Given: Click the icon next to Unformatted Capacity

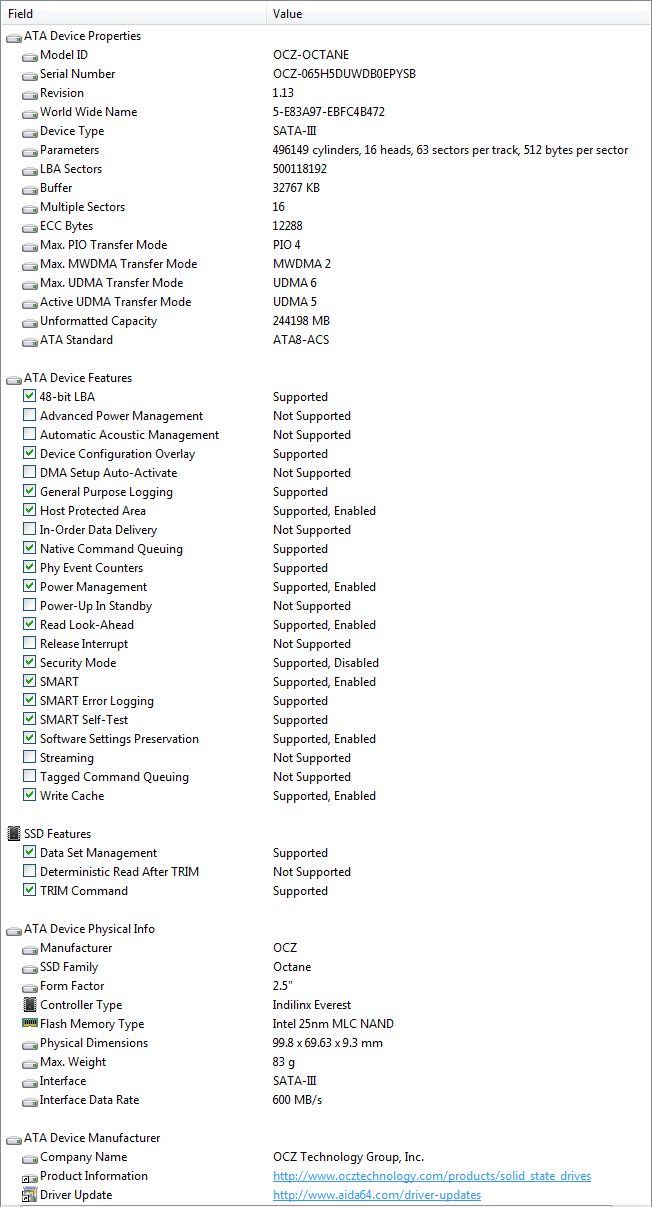Looking at the screenshot, I should coord(29,322).
